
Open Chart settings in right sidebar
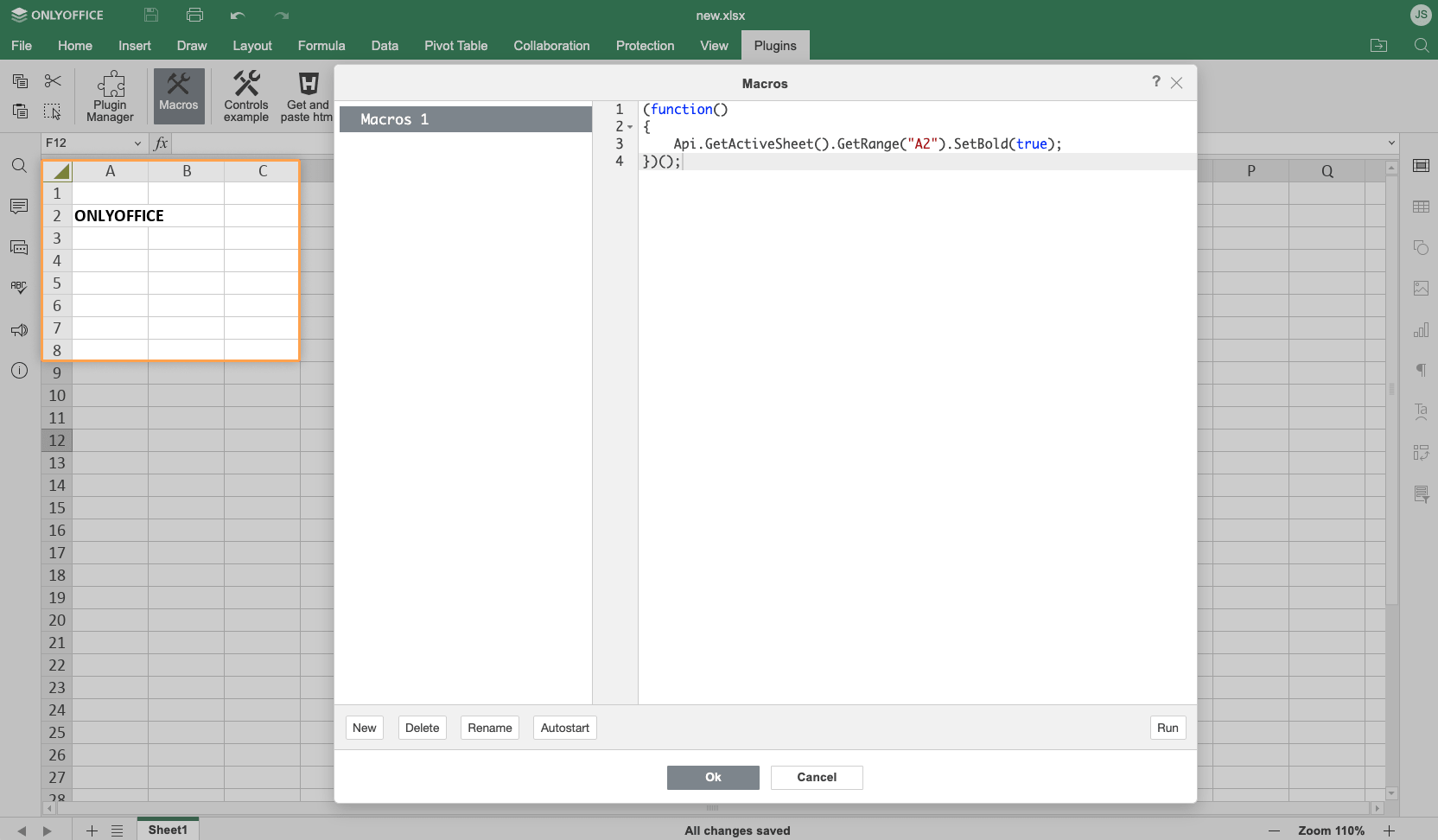click(x=1421, y=329)
